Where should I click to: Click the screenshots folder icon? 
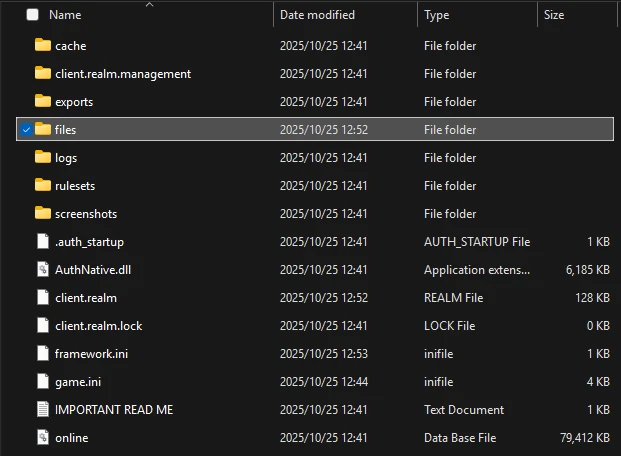(42, 213)
